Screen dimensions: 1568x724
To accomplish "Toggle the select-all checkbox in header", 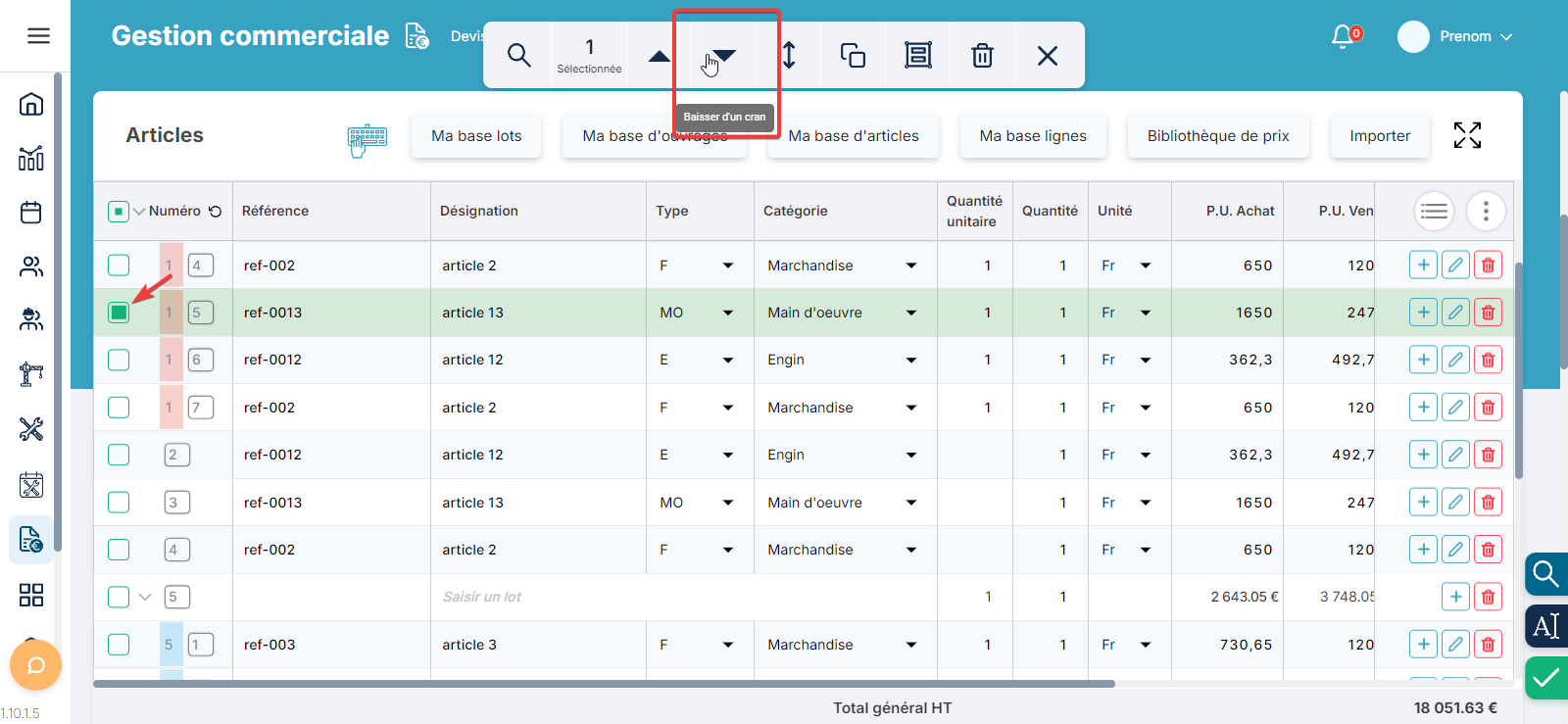I will pos(118,212).
